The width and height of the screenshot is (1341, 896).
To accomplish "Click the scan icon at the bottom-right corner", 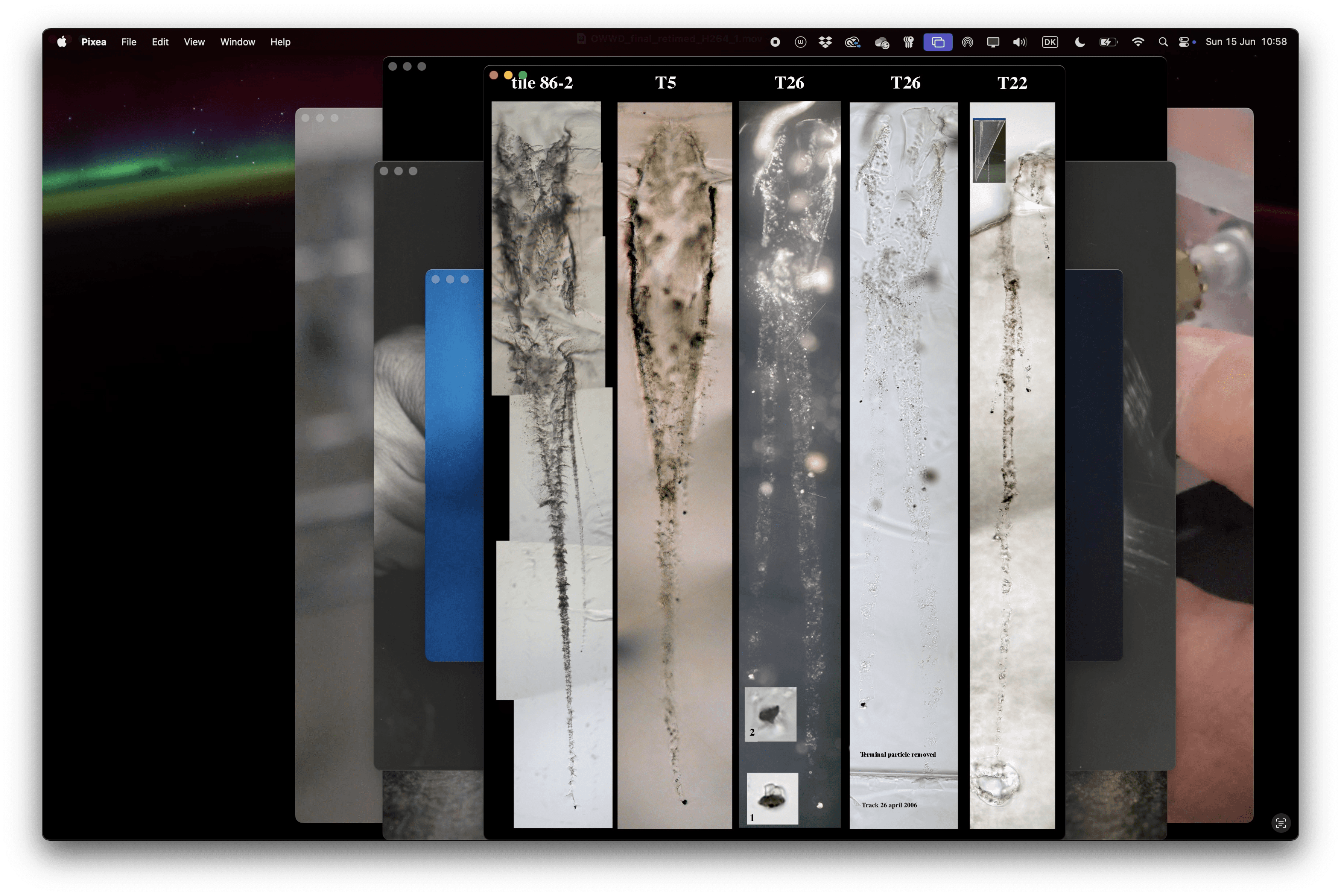I will (1280, 823).
